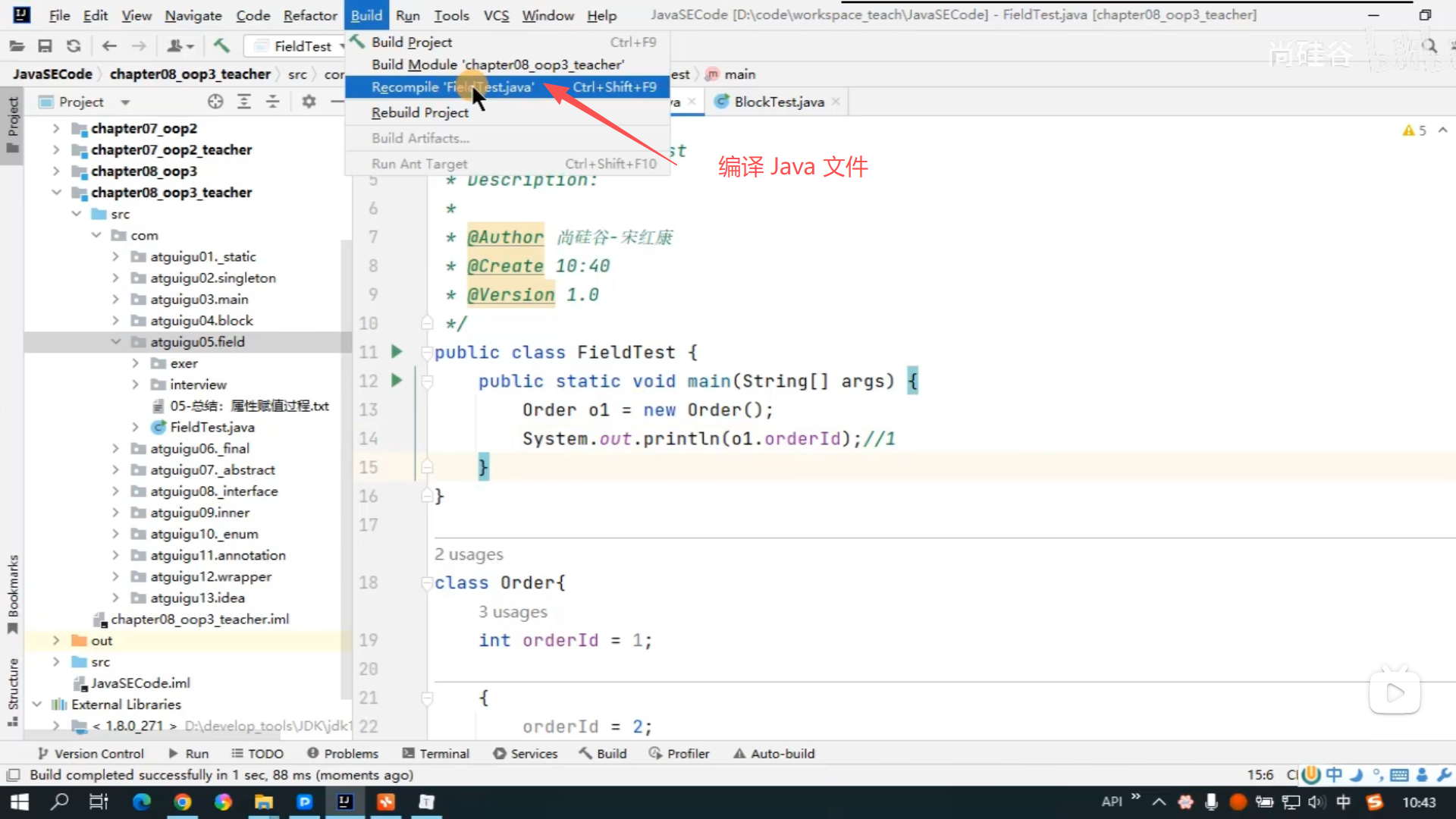Click the Synchronize refresh toolbar icon
The height and width of the screenshot is (819, 1456).
tap(74, 46)
